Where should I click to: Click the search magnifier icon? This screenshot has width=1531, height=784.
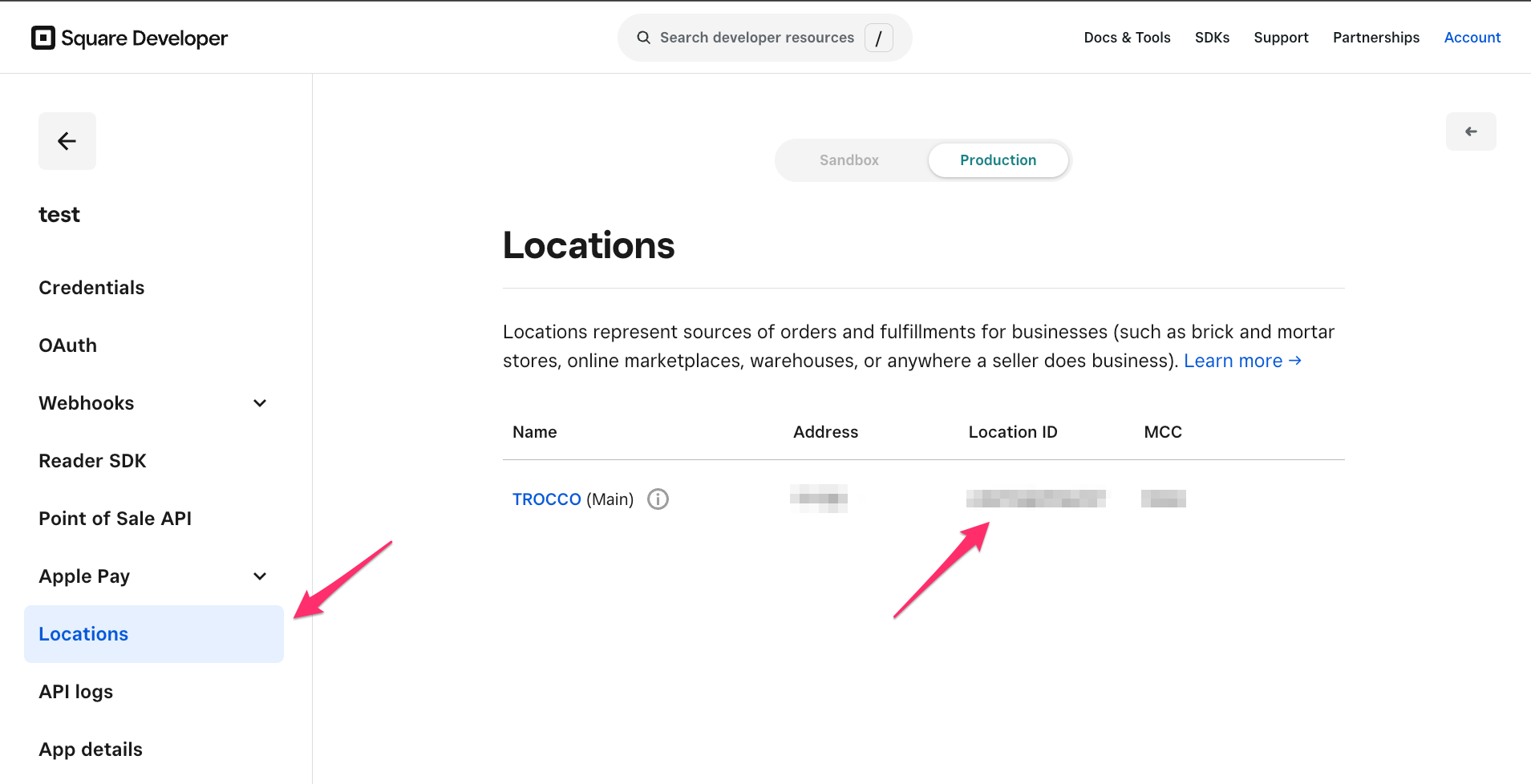click(x=643, y=38)
